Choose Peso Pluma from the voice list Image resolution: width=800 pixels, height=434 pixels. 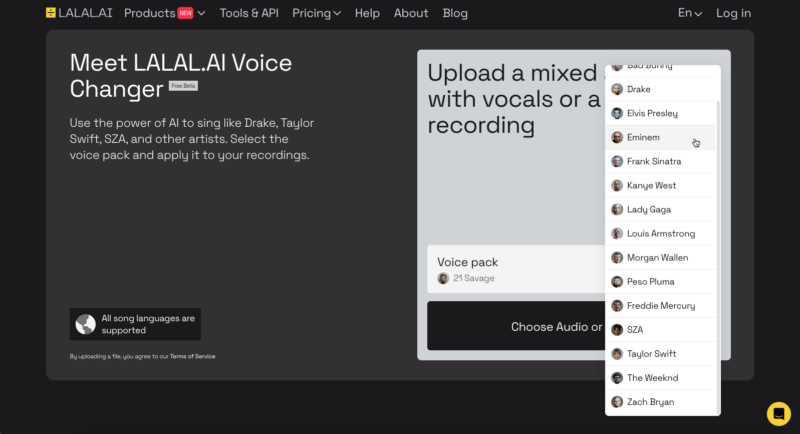coord(661,282)
